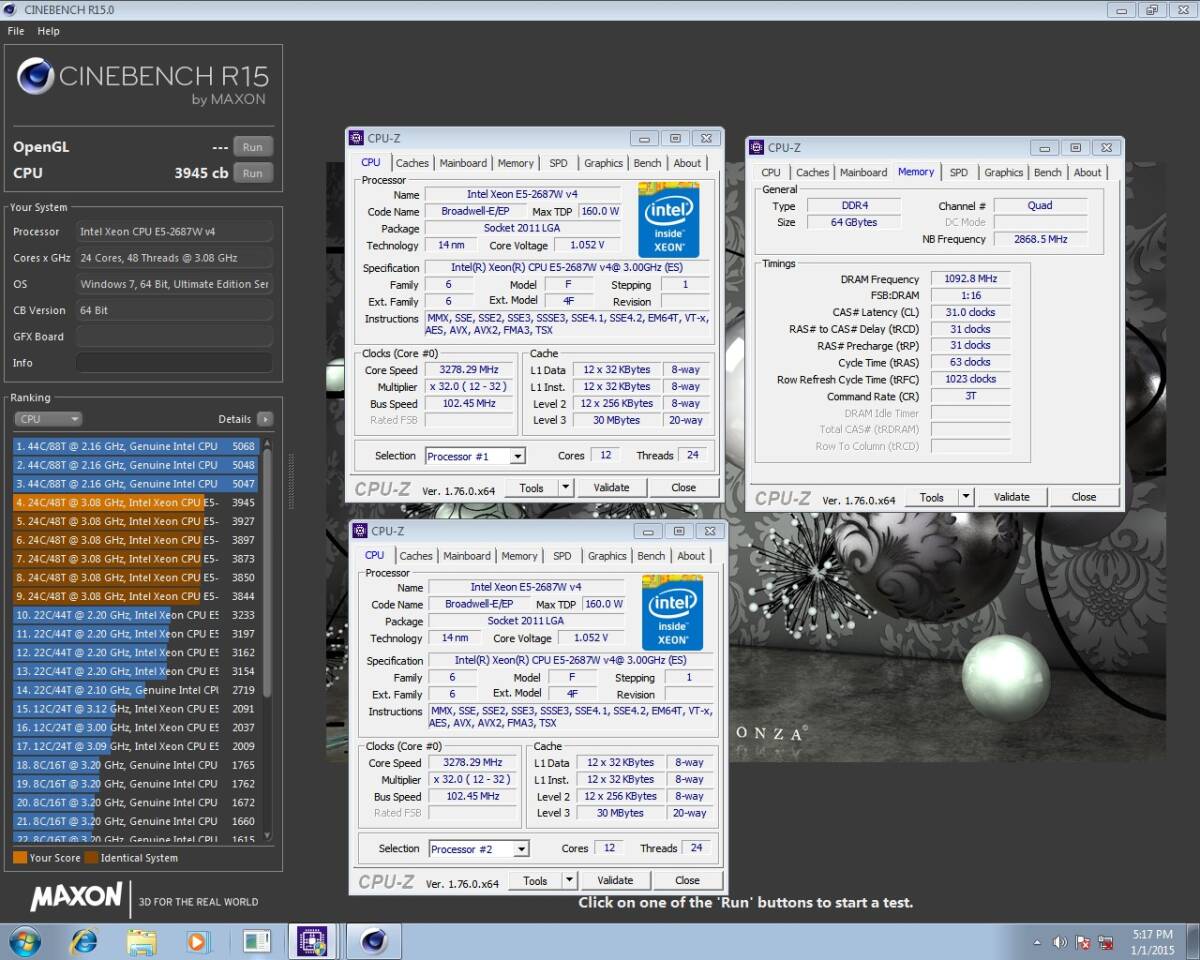Switch to CPU tab in Memory window
The image size is (1200, 960).
(x=771, y=172)
